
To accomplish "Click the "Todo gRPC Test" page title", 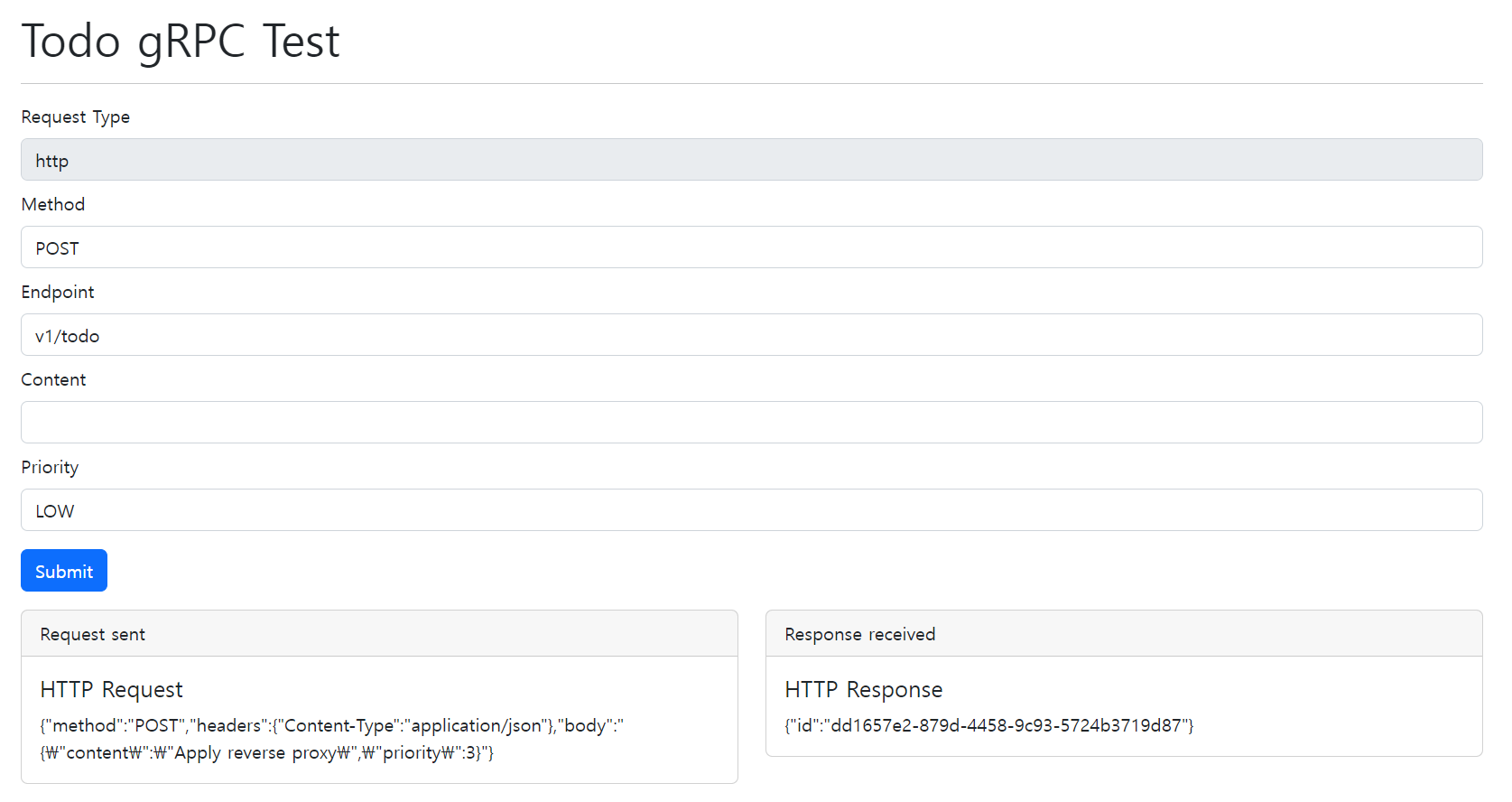I will tap(181, 42).
